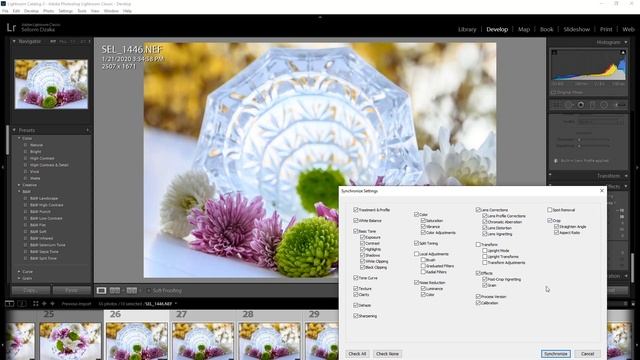The height and width of the screenshot is (360, 640).
Task: Collapse the Color preset group
Action: point(19,138)
